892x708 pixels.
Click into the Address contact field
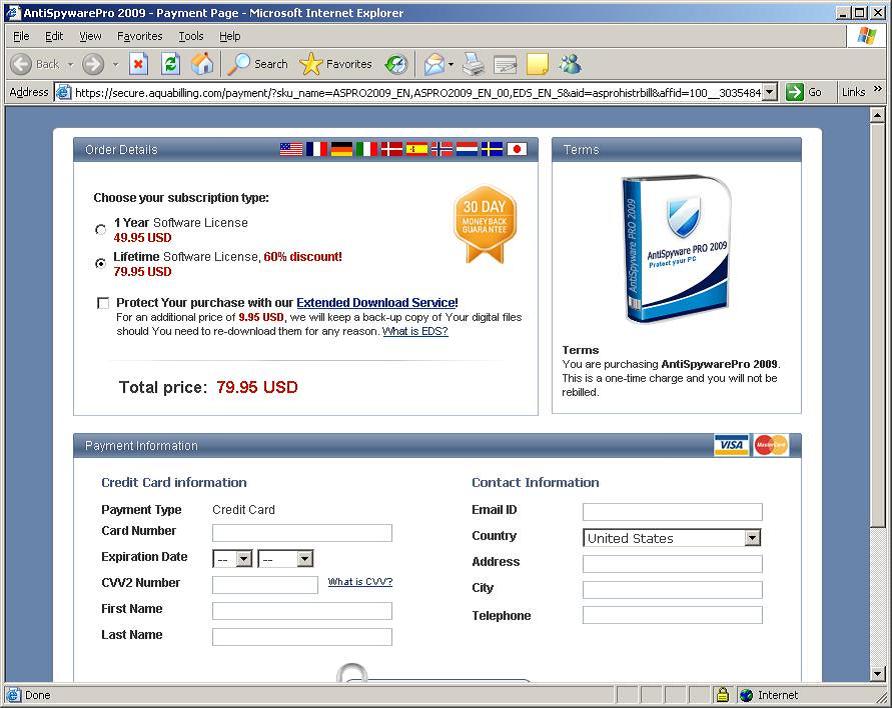672,564
